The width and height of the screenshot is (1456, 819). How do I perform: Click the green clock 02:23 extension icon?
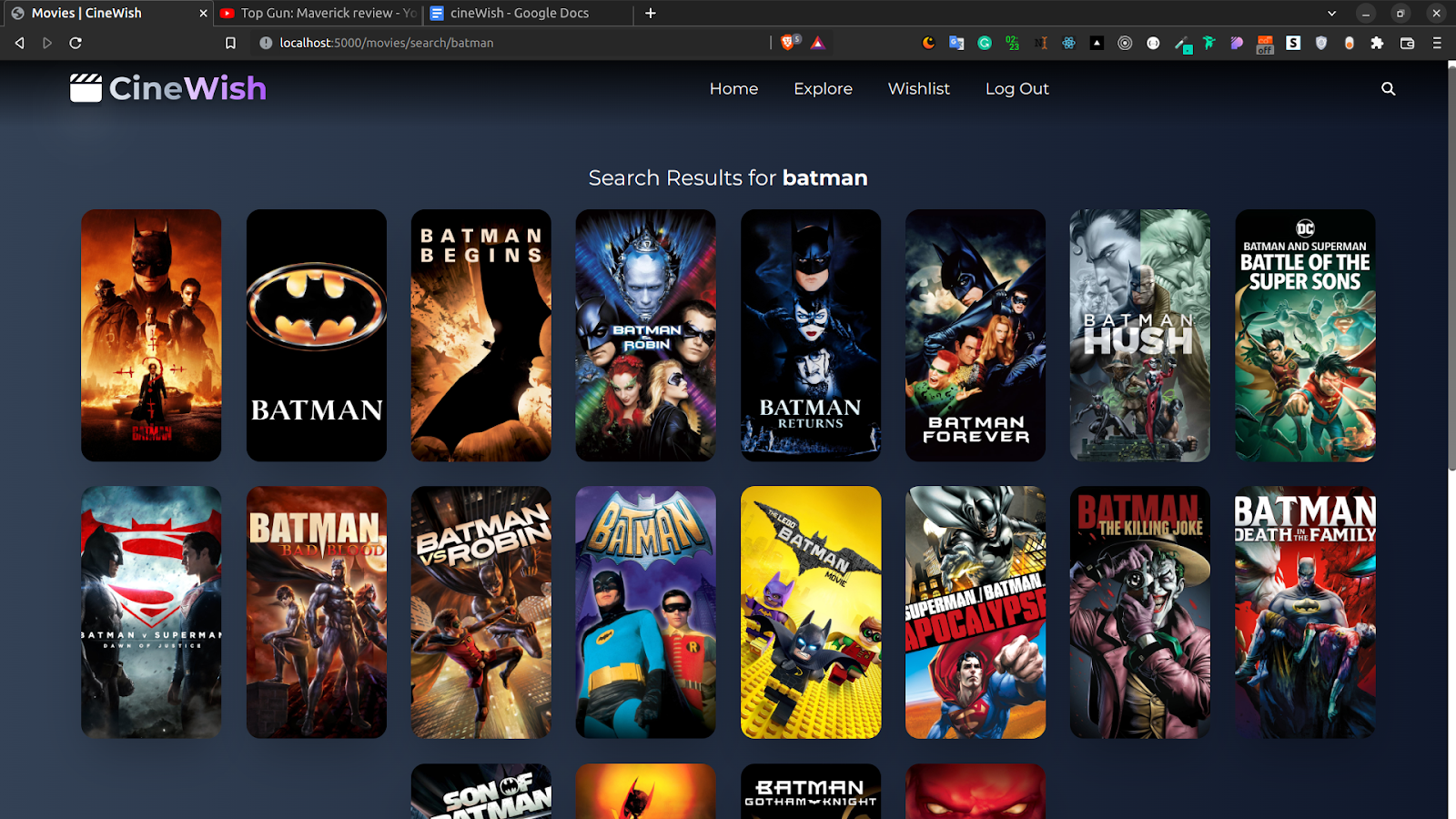(x=1013, y=43)
